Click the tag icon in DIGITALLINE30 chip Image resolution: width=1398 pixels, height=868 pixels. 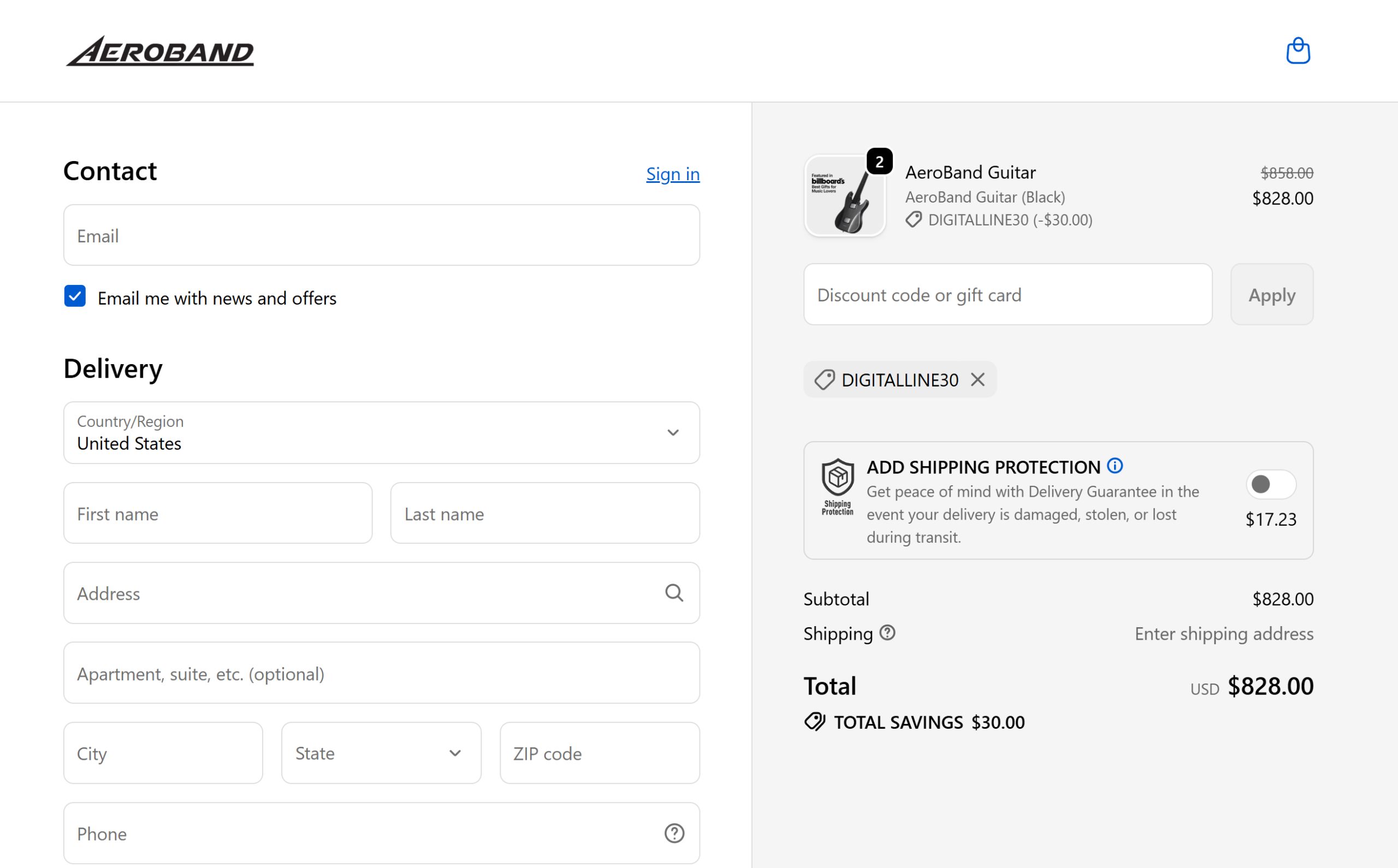(825, 379)
